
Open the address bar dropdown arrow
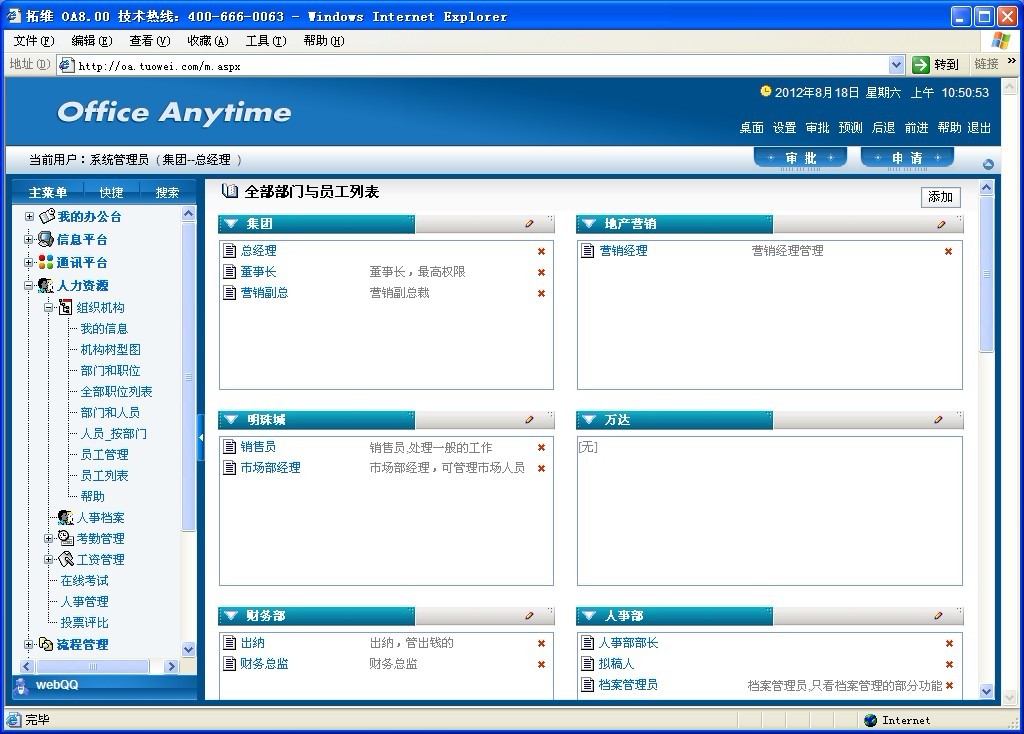point(896,65)
